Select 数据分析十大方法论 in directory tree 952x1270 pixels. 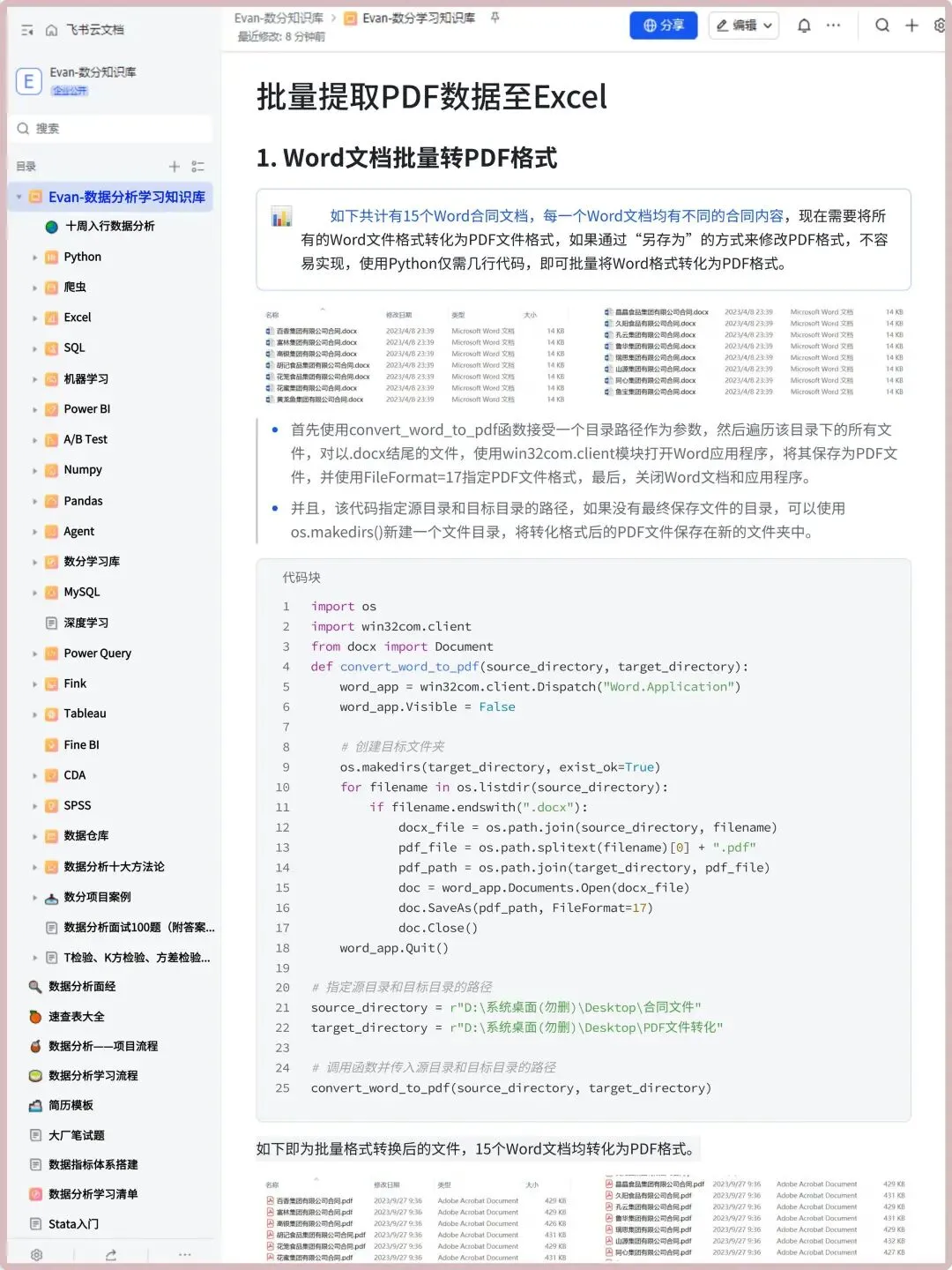click(114, 867)
